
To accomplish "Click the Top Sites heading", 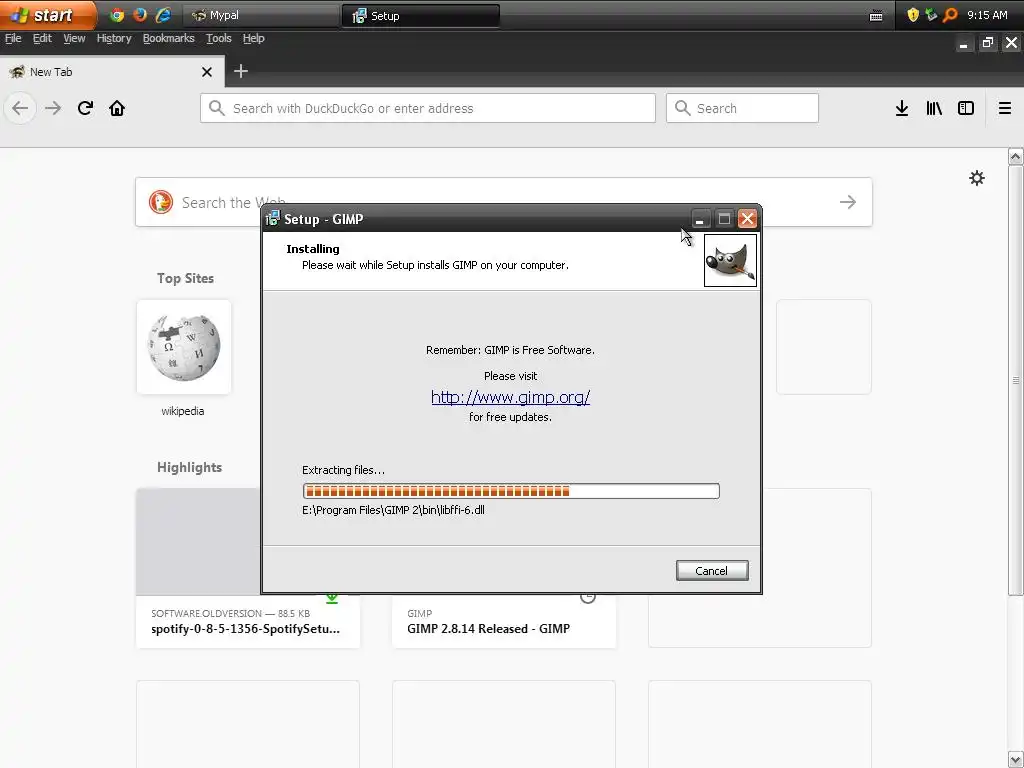I will point(185,278).
